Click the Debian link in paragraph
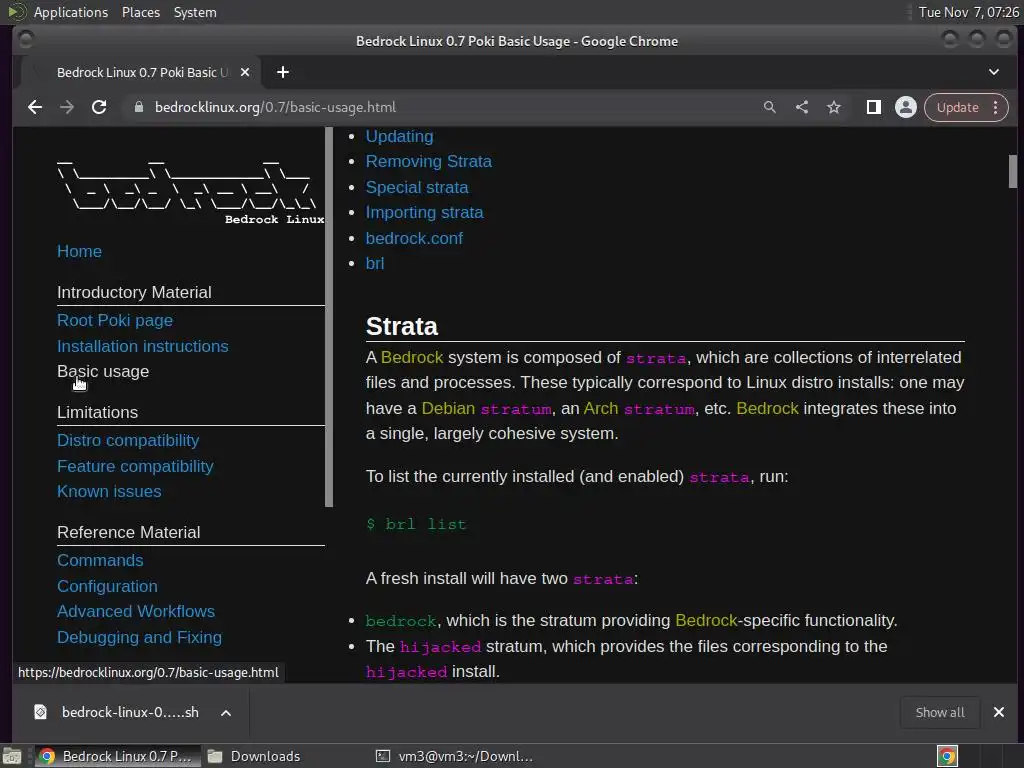Screen dimensions: 1024x768 pos(448,409)
